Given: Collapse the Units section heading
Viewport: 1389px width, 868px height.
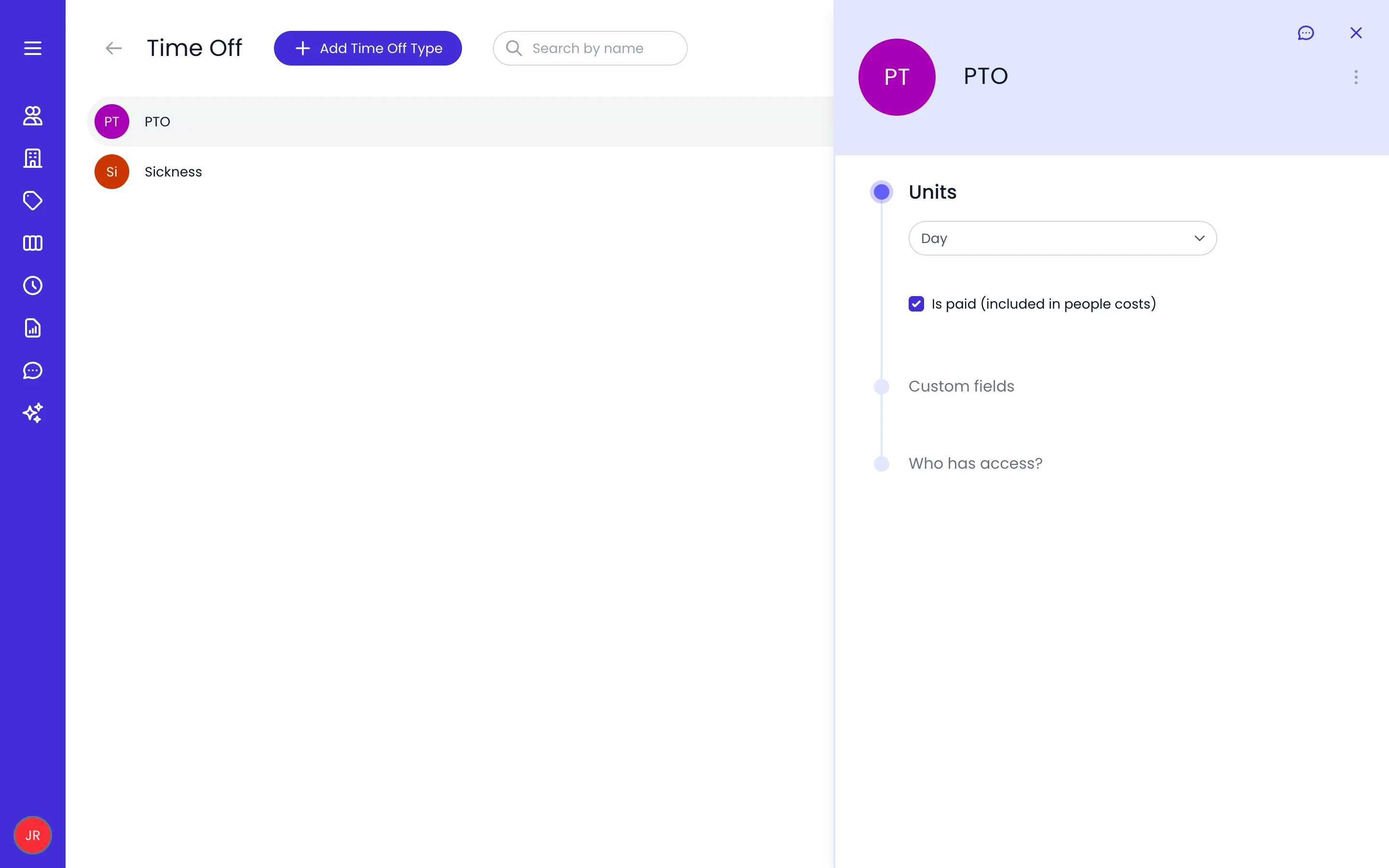Looking at the screenshot, I should [932, 192].
